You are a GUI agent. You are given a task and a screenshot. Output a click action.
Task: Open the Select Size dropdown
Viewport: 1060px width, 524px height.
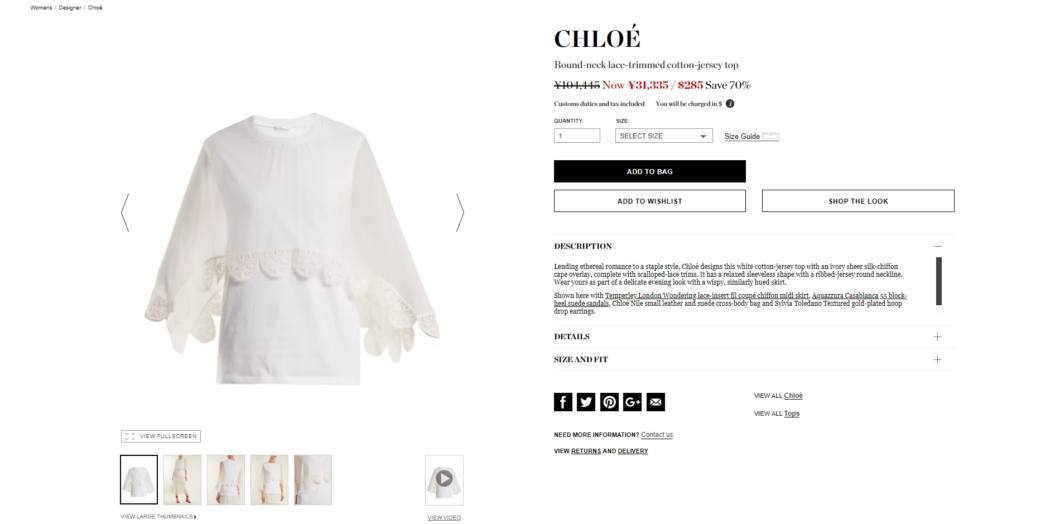pos(664,136)
